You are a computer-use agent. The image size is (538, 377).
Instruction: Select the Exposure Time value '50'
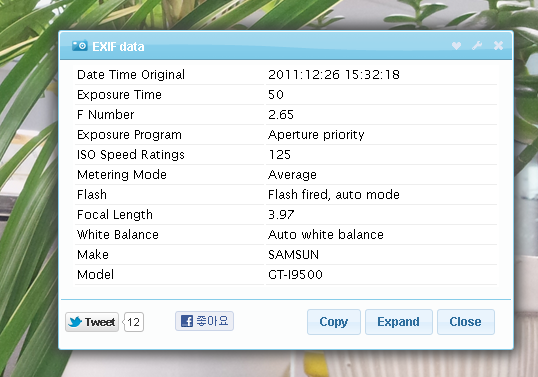click(x=276, y=95)
